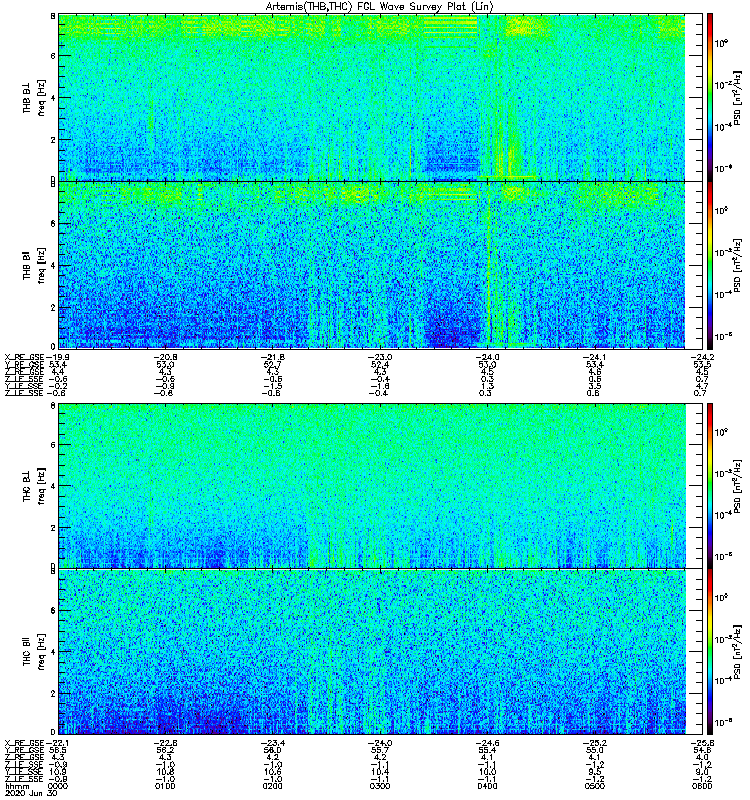Click the "THB B∥ freq [Hz]" y-axis label

tap(34, 265)
